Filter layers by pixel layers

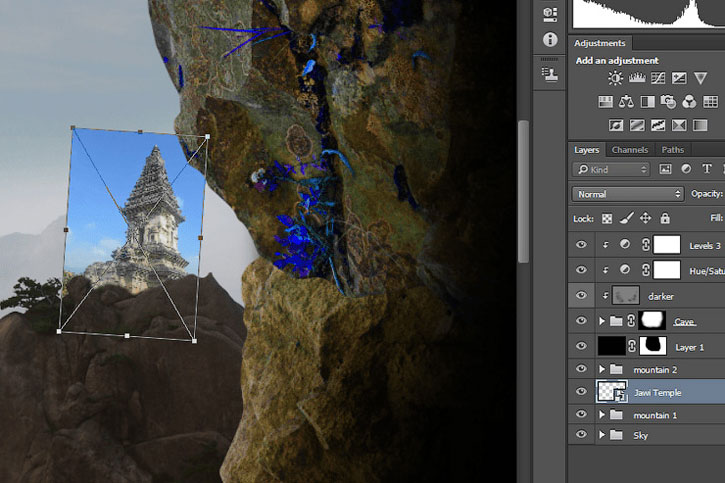tap(665, 169)
